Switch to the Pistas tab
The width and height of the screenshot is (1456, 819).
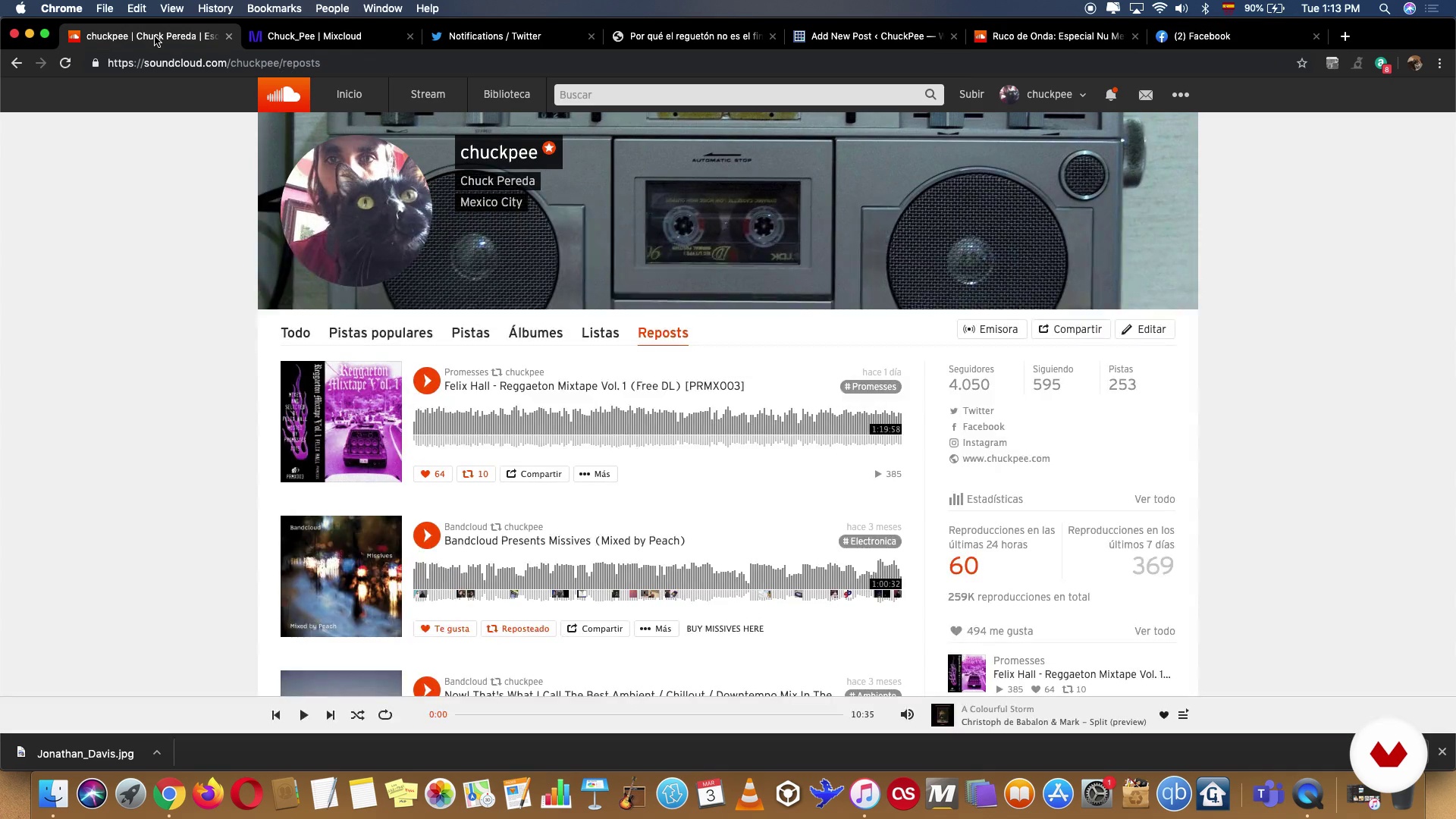(x=471, y=333)
